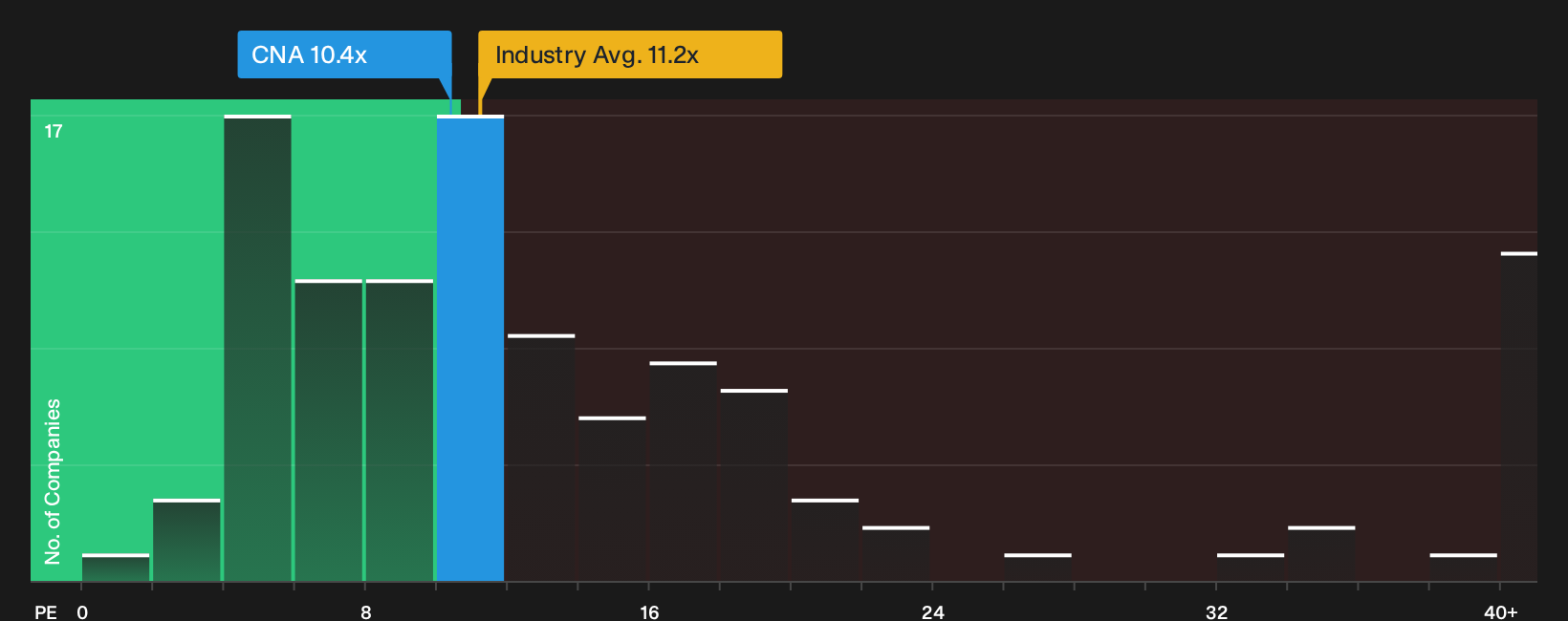The height and width of the screenshot is (621, 1568).
Task: Select the shortest green bar at PE 0
Action: [116, 567]
